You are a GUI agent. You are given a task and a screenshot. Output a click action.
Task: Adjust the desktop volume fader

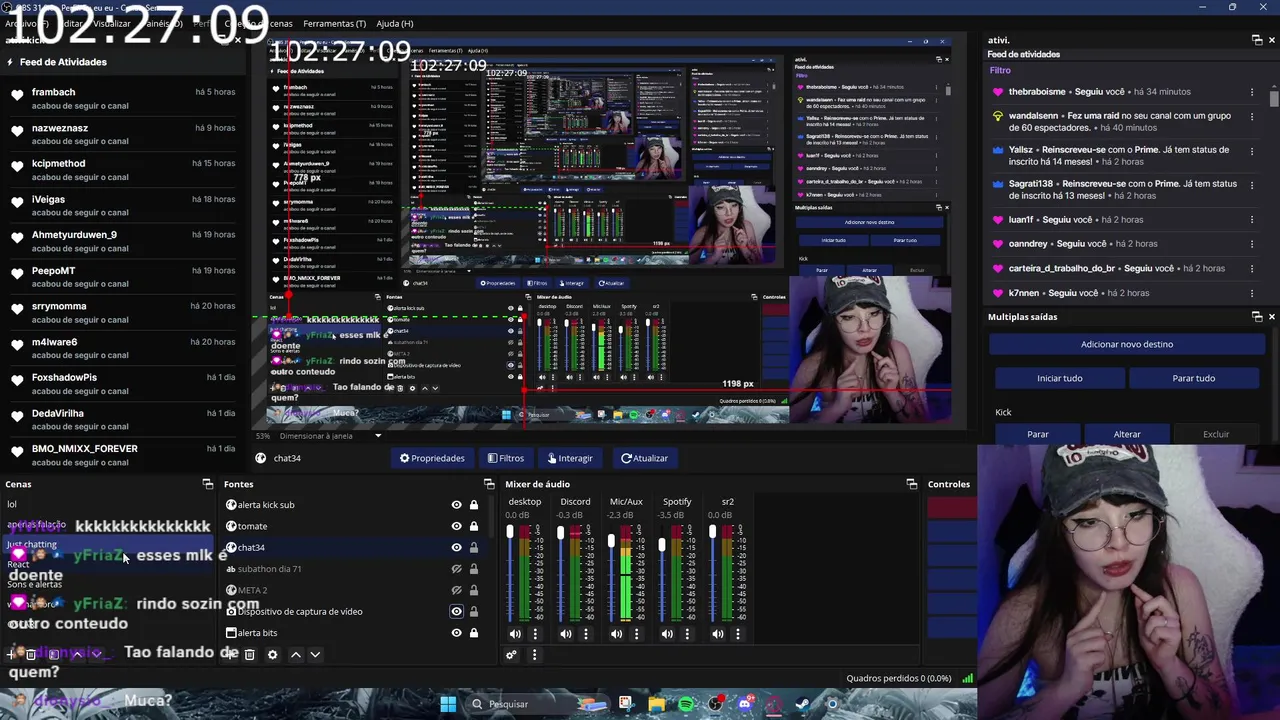(510, 531)
